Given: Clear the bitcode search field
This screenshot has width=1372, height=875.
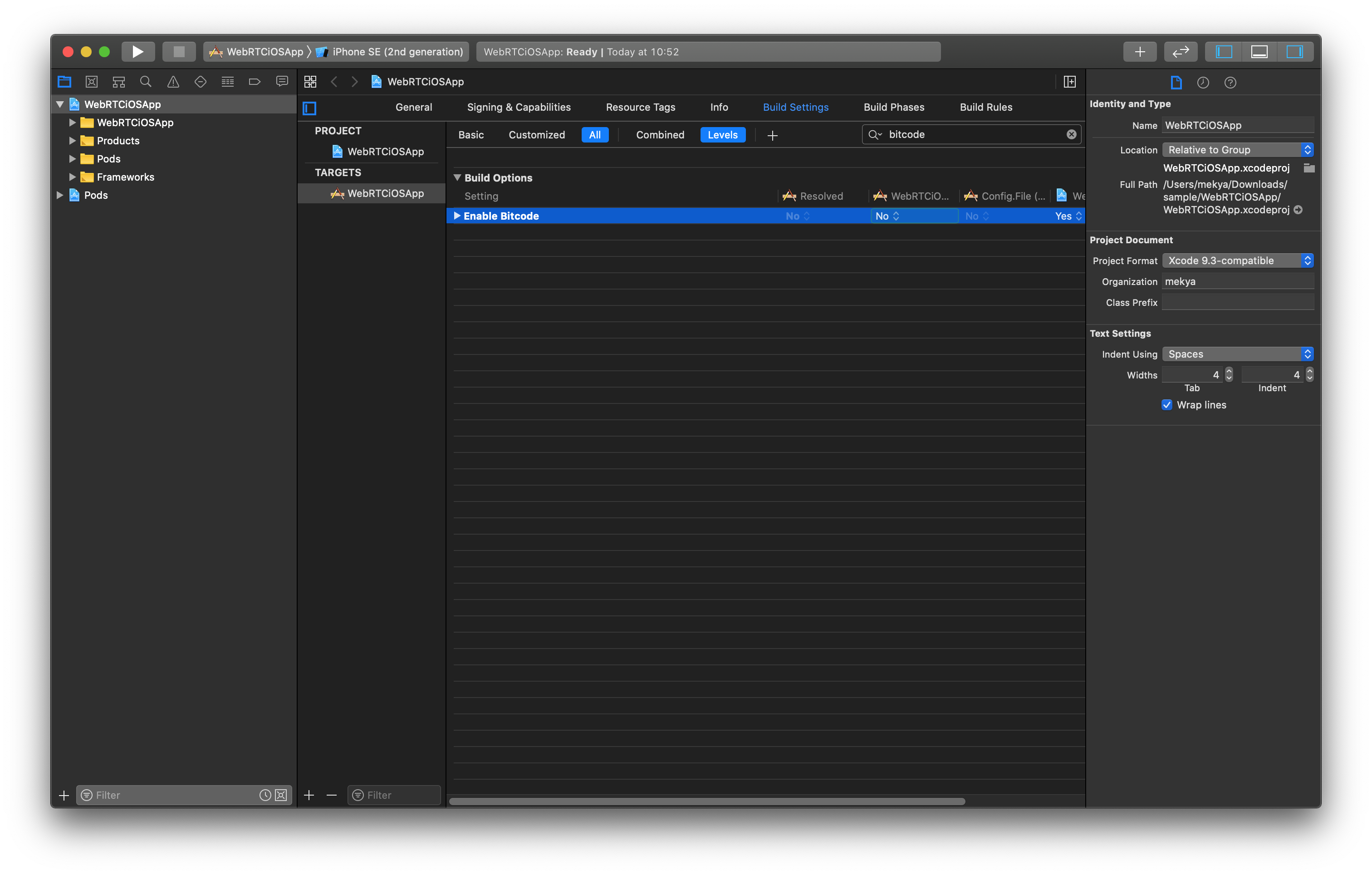Looking at the screenshot, I should [x=1072, y=134].
